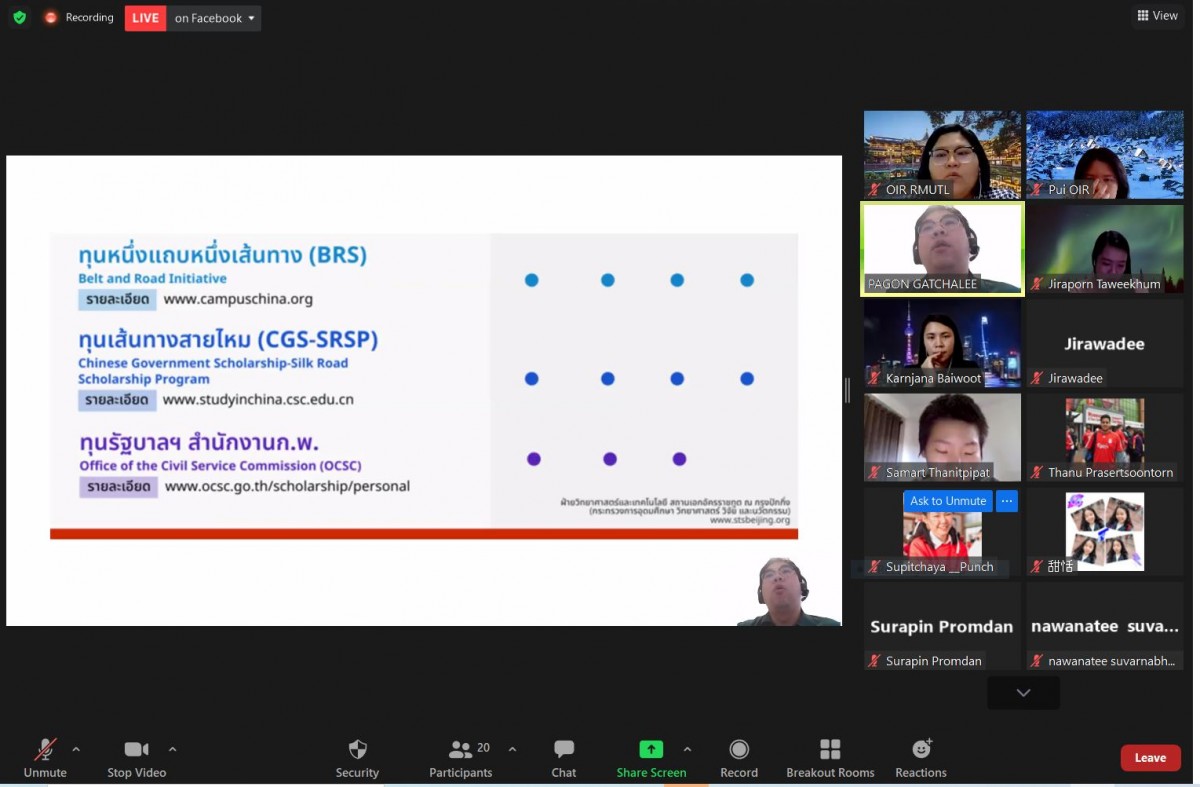The image size is (1200, 787).
Task: Select nawanatee suvarnabh... participant tile
Action: 1104,626
